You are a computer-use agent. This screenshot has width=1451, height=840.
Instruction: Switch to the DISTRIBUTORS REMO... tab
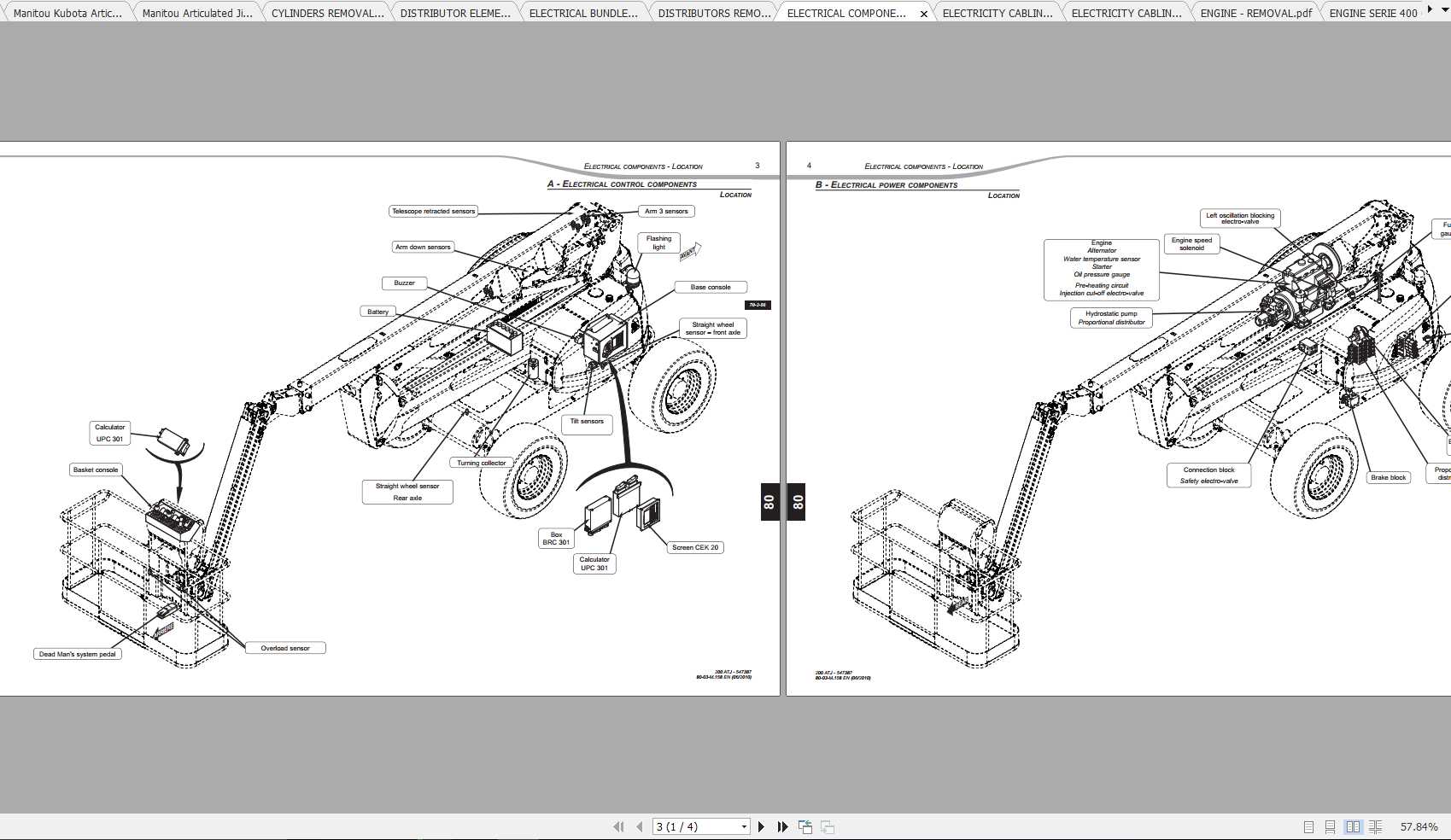(x=714, y=12)
